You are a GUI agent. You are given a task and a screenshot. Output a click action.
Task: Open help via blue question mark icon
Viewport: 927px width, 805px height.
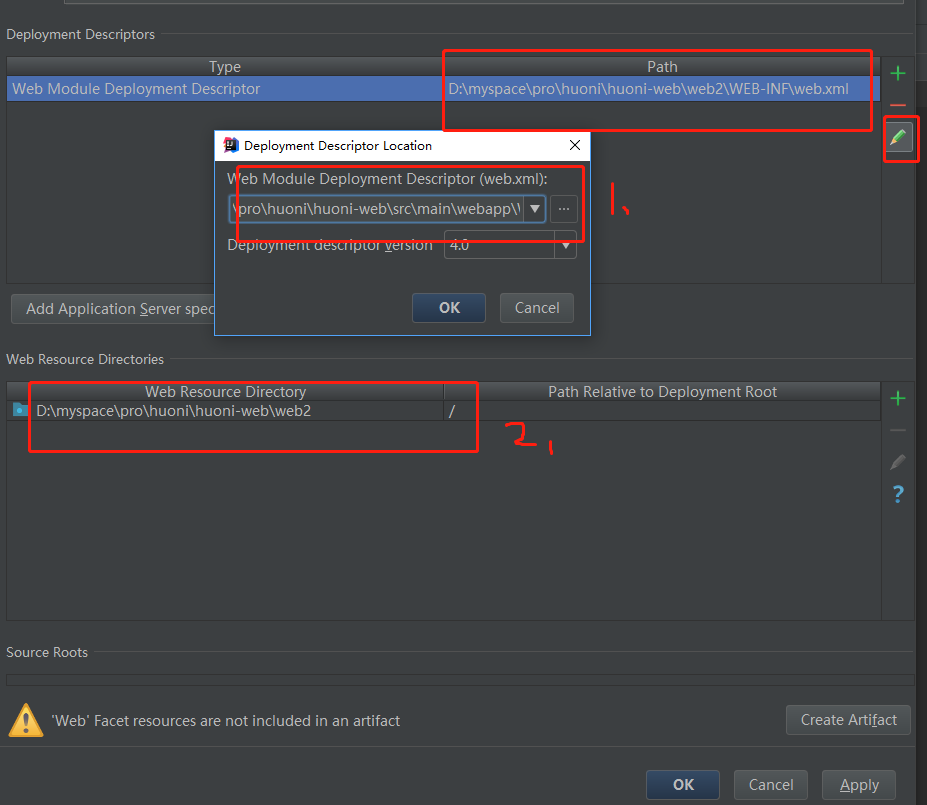897,494
